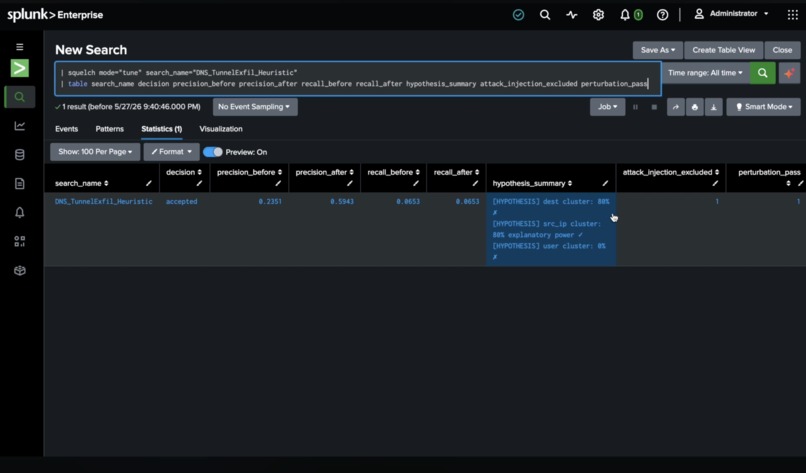Sort by the recall_before column header
The height and width of the screenshot is (473, 806).
coord(393,172)
